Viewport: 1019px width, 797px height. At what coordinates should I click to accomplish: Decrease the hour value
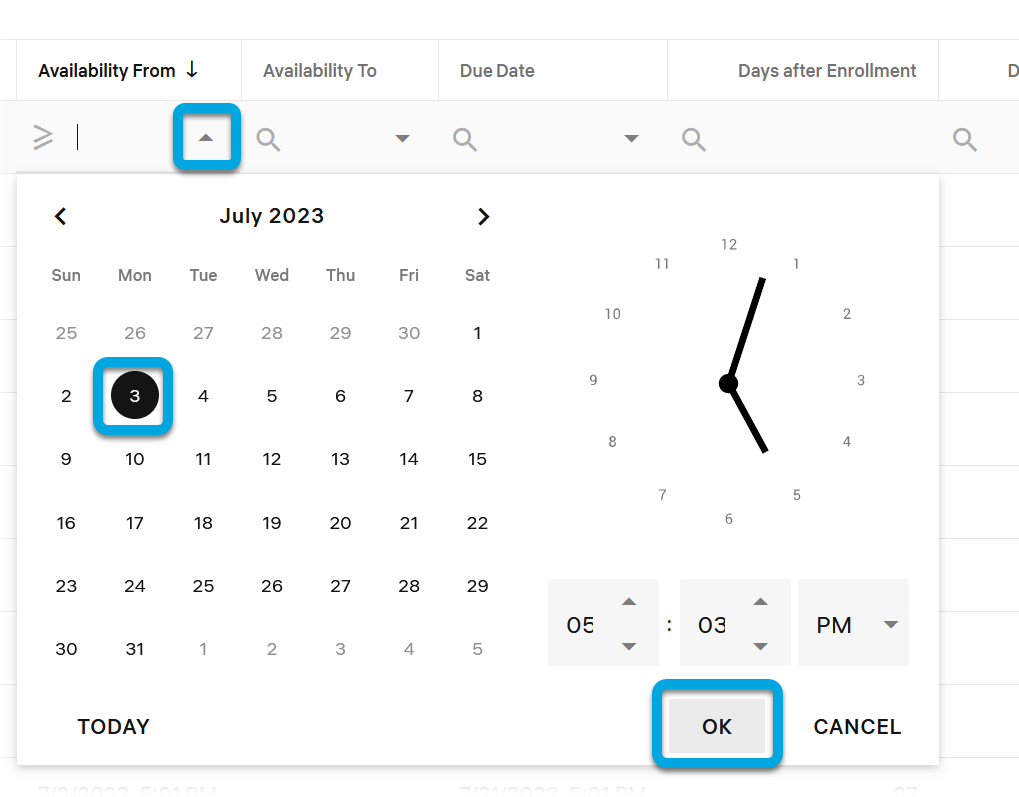(x=629, y=647)
